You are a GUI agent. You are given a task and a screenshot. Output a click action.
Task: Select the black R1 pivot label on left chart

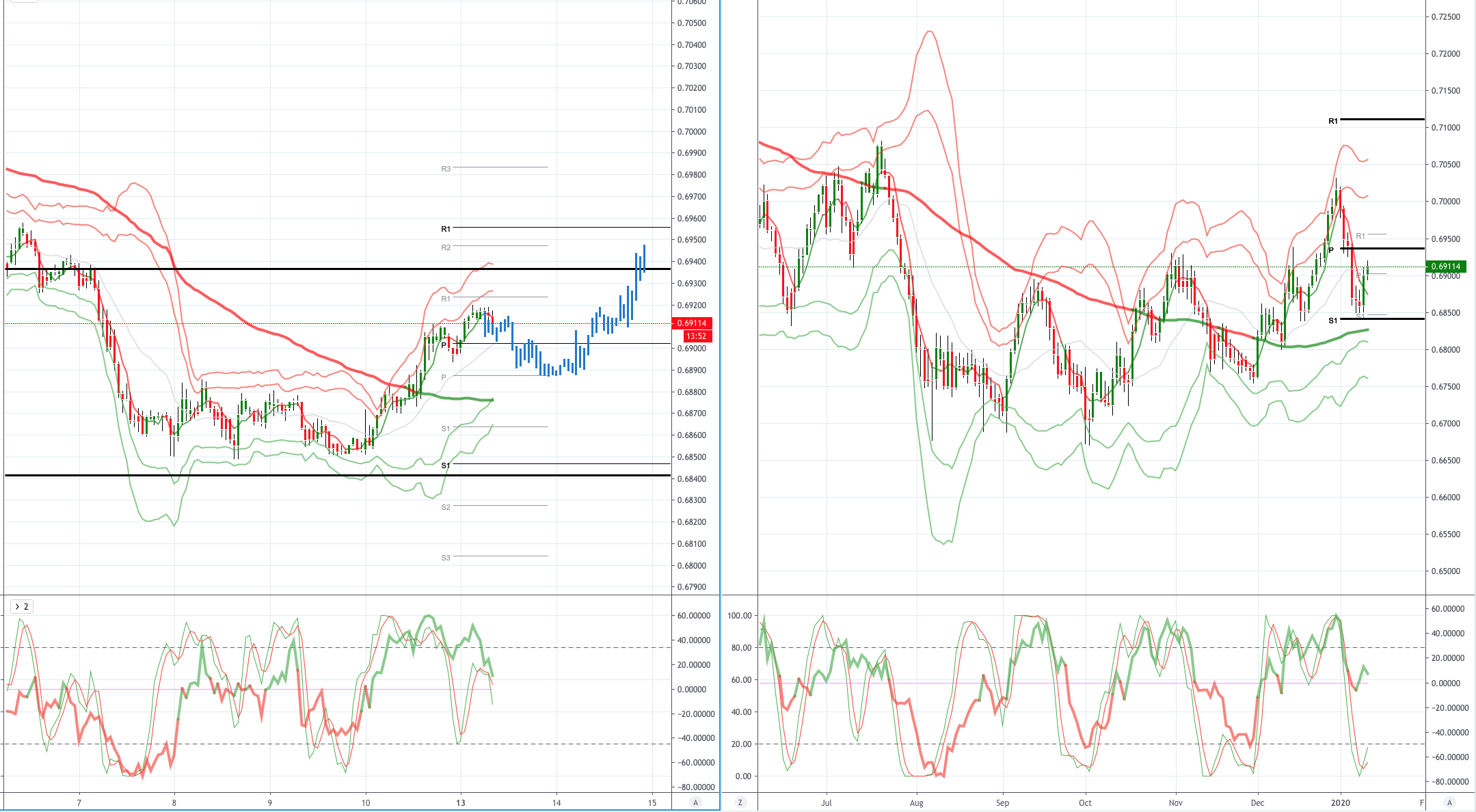[446, 229]
